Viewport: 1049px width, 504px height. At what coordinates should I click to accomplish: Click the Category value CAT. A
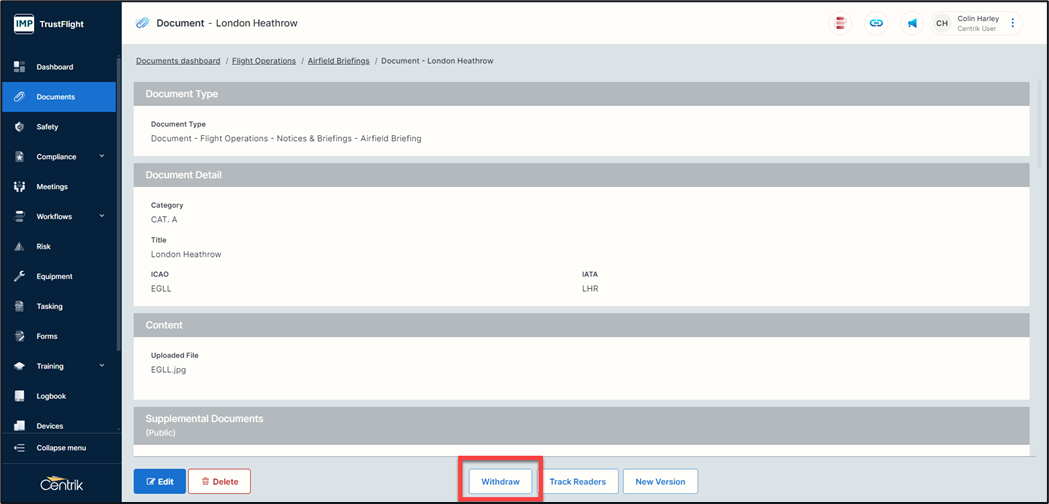[164, 220]
